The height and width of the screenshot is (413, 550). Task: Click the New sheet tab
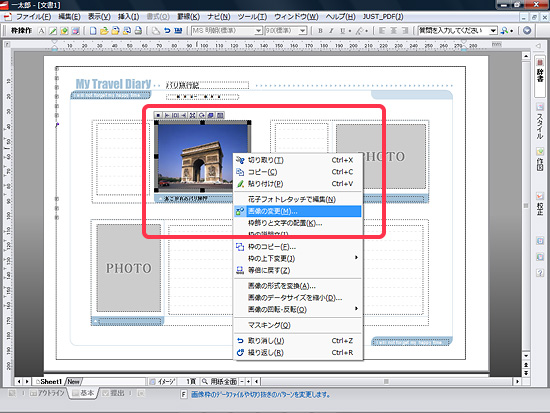point(74,381)
